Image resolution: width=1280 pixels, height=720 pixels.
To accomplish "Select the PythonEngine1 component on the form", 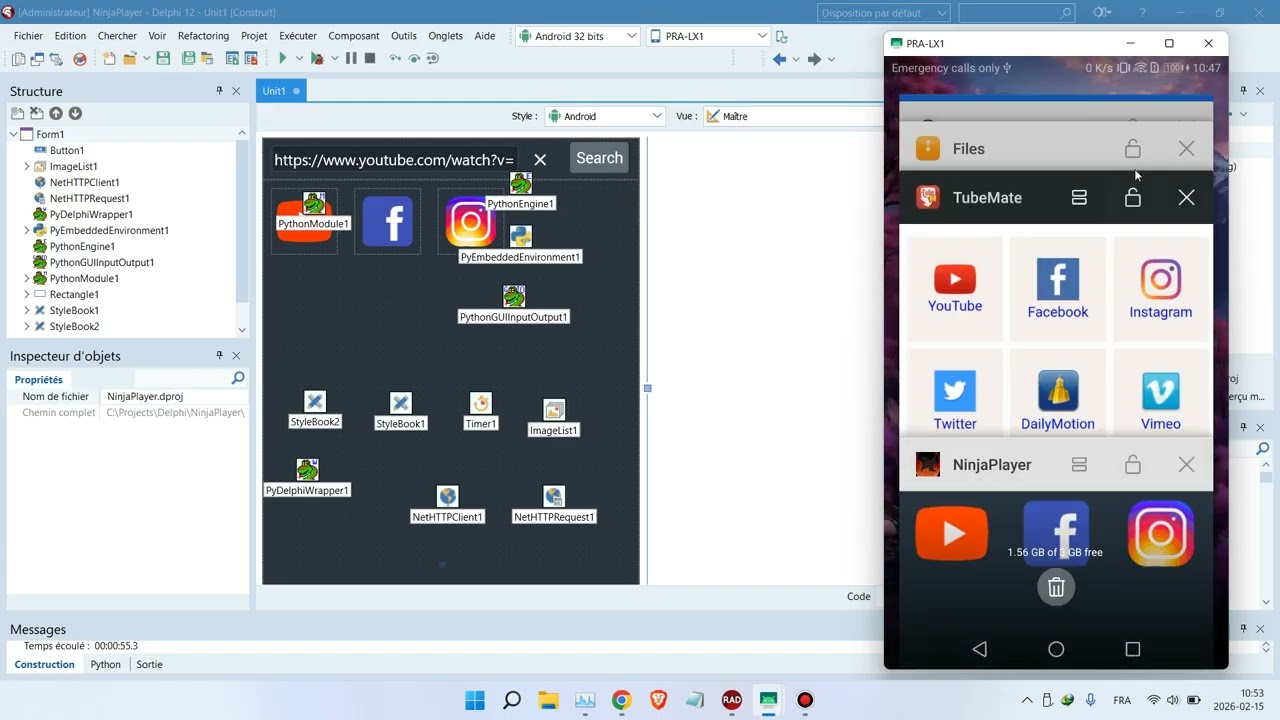I will [x=520, y=184].
